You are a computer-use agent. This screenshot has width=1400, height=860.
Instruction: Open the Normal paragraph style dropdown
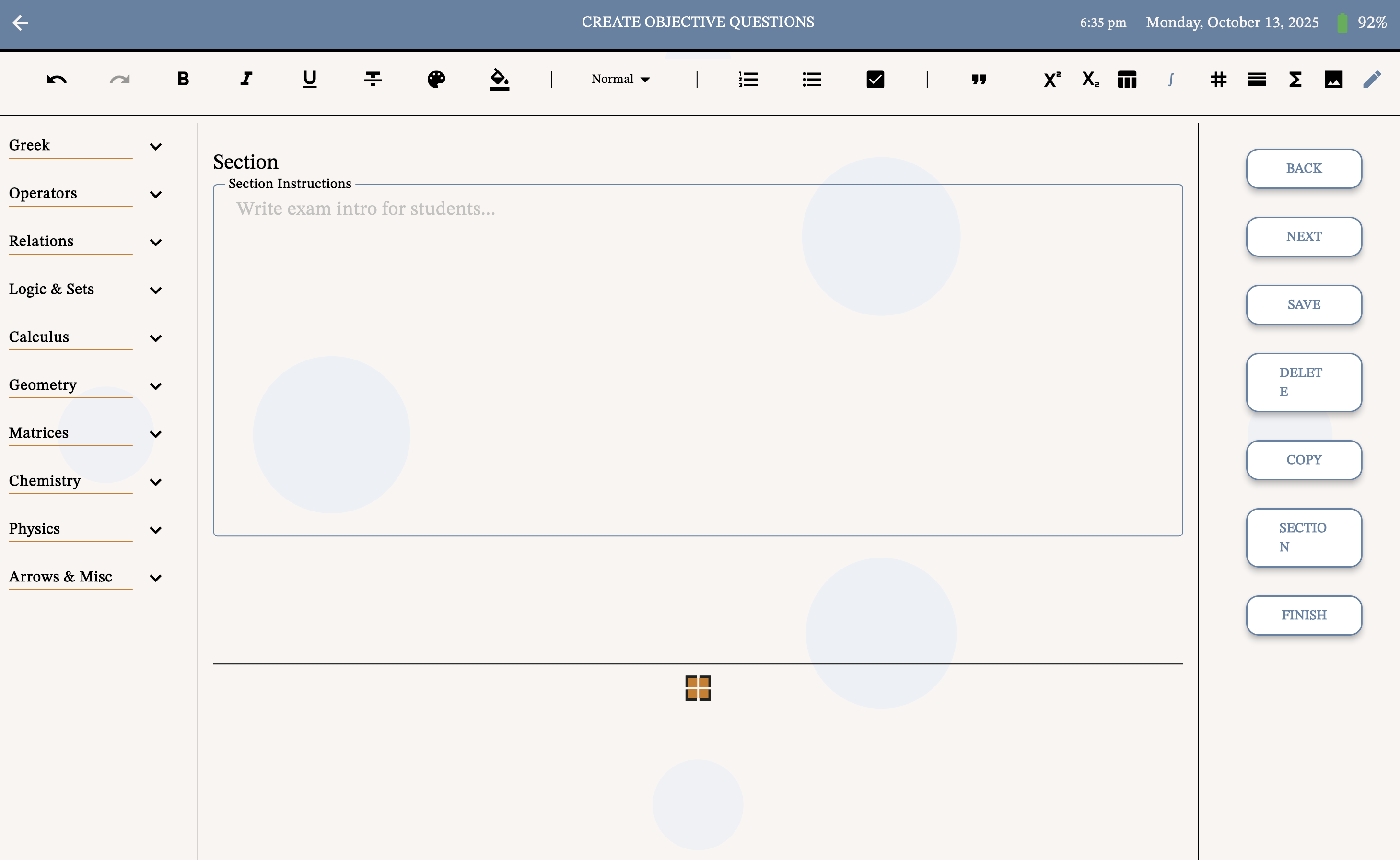coord(619,79)
